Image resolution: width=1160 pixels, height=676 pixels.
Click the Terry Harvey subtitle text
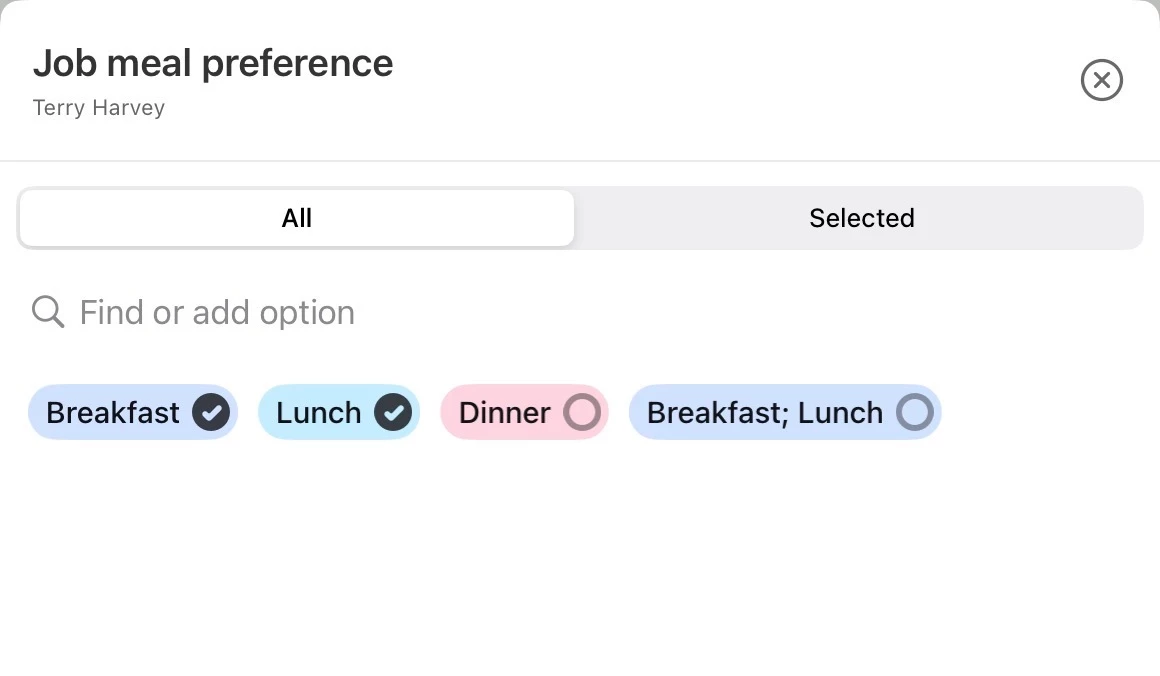pyautogui.click(x=99, y=108)
